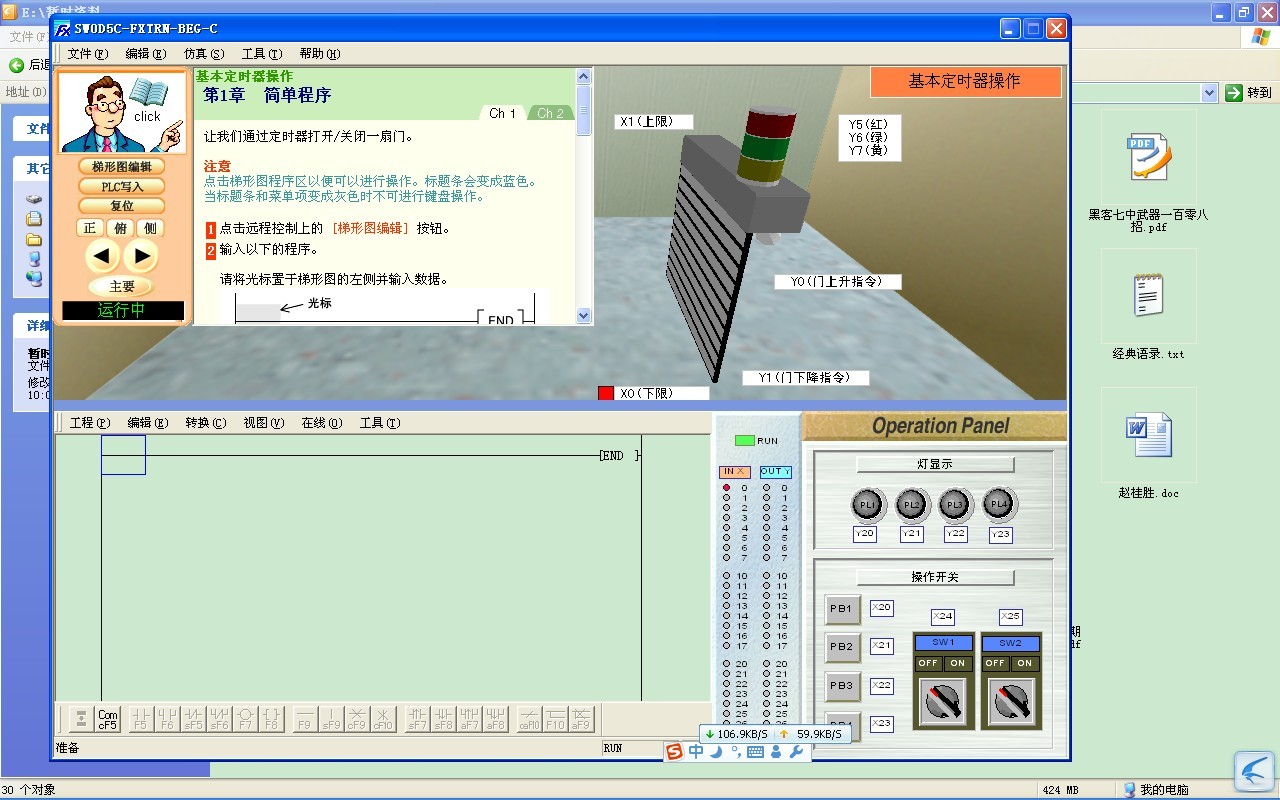Image resolution: width=1280 pixels, height=800 pixels.
Task: Click the next-page right arrow button
Action: pos(141,257)
